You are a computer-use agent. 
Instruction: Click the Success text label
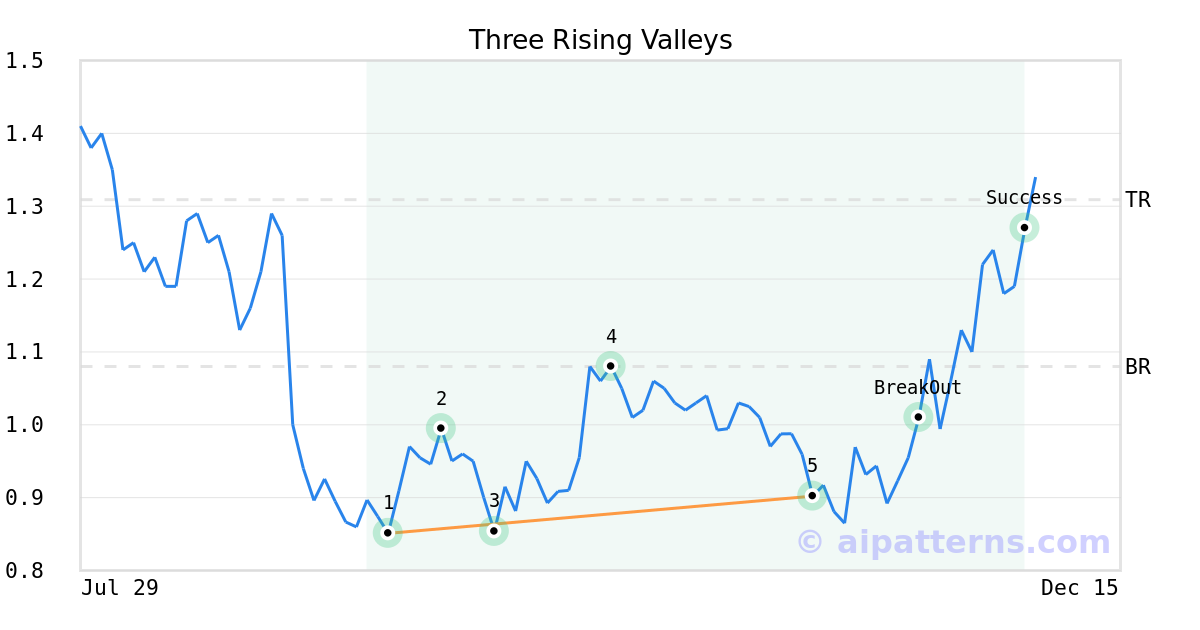1024,198
